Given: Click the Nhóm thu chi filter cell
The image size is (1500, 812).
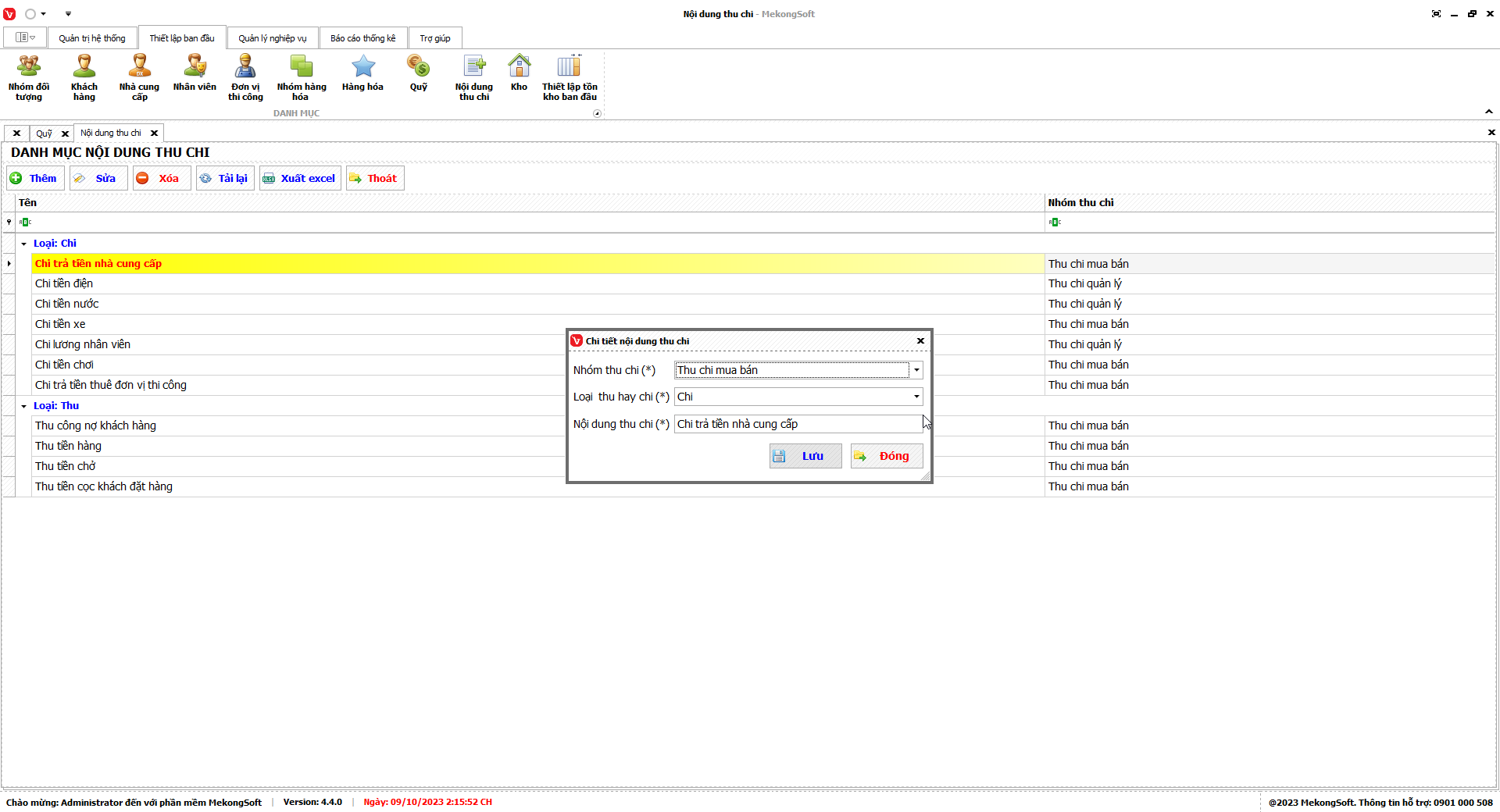Looking at the screenshot, I should click(1270, 223).
